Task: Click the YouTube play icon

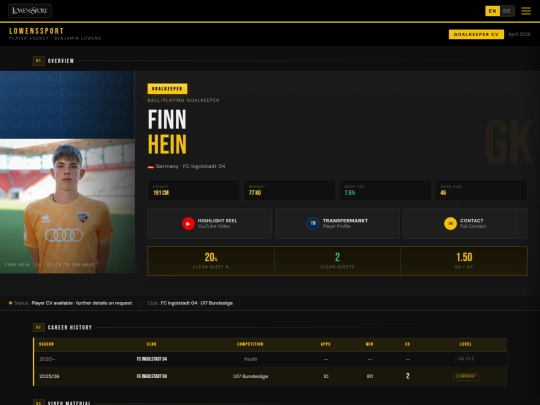Action: (x=188, y=224)
